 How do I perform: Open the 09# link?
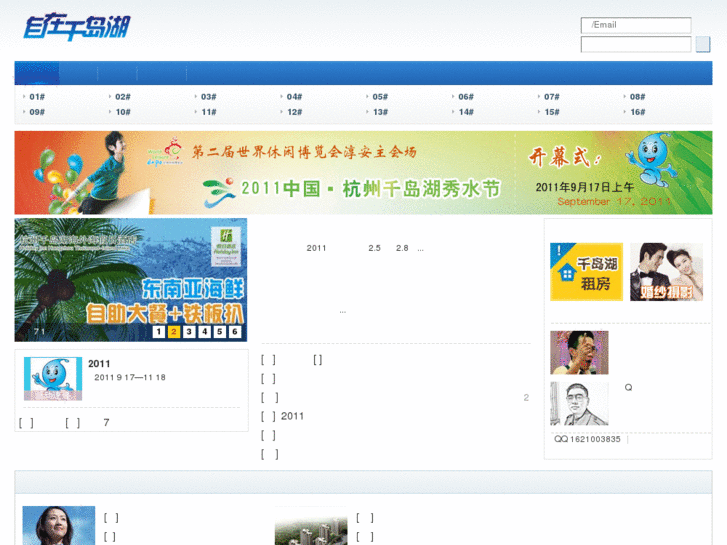point(37,112)
